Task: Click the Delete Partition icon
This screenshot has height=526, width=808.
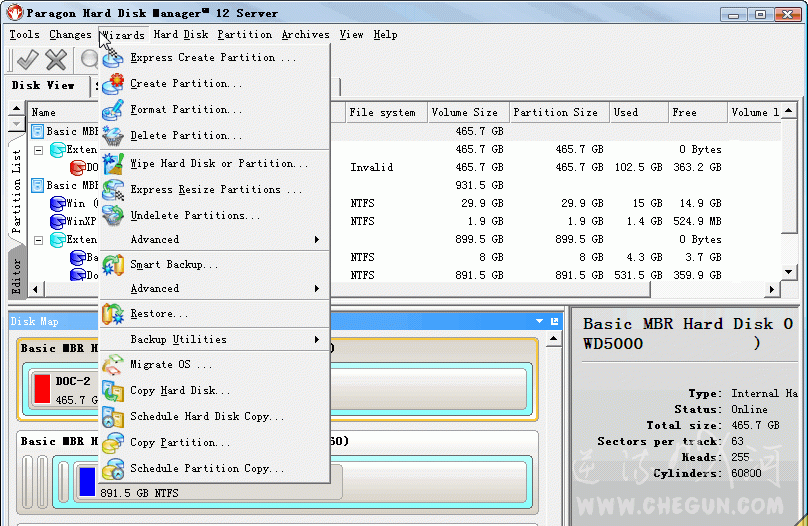Action: pos(112,136)
